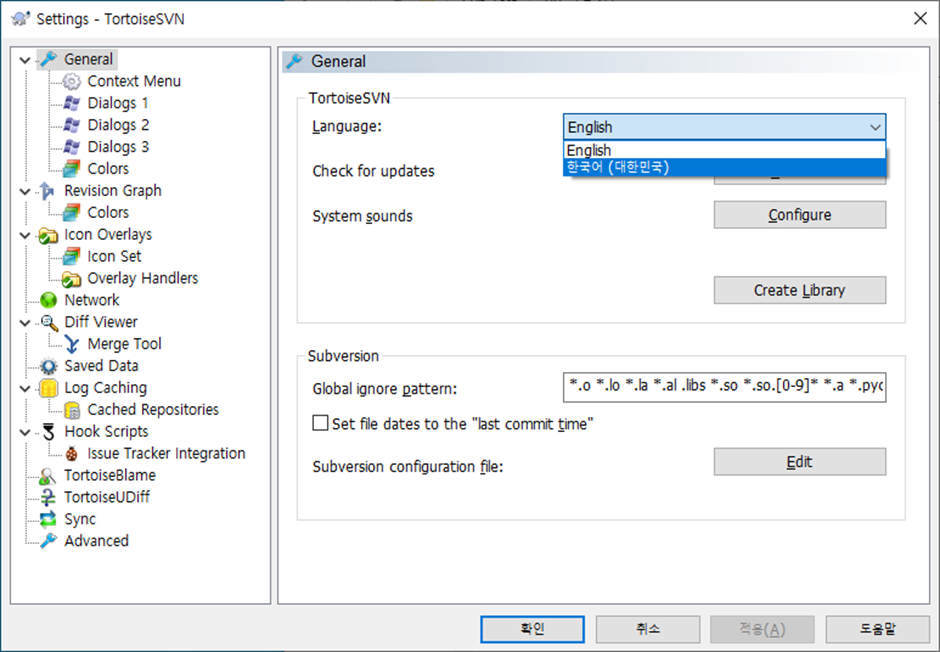This screenshot has width=940, height=652.
Task: Close the Settings dialog window
Action: (x=920, y=19)
